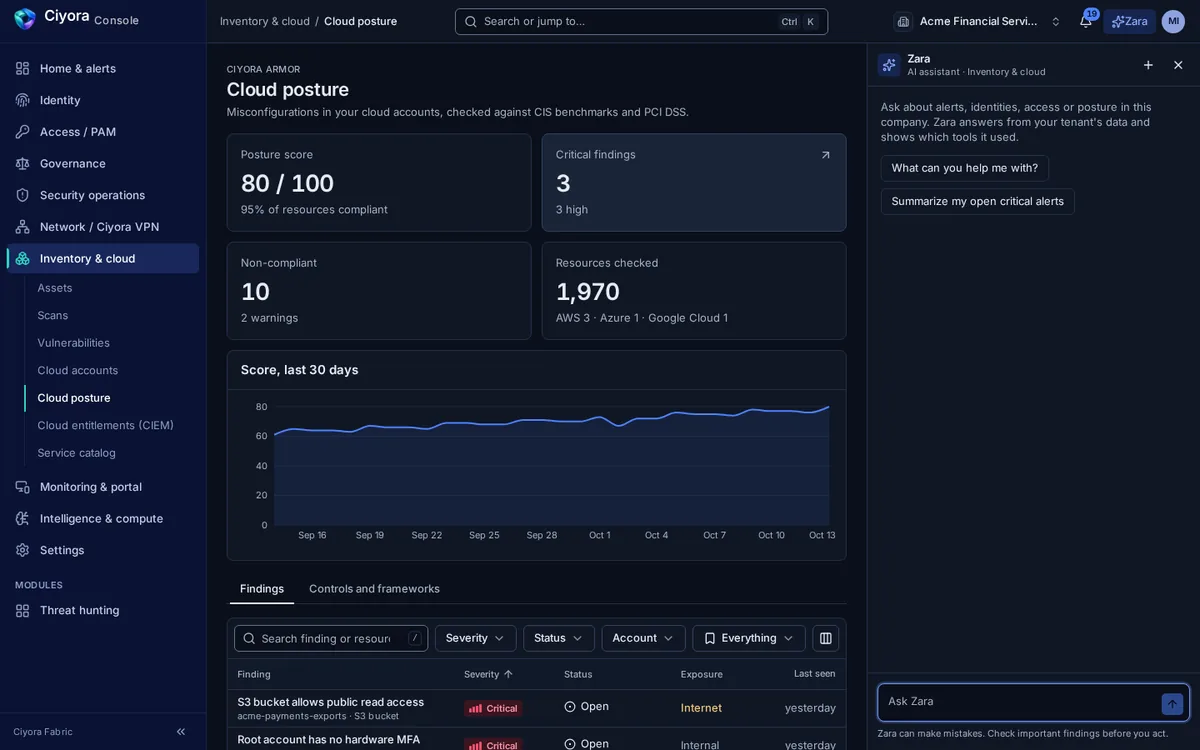Open 'Root account has no hardware MFA' finding
1200x750 pixels.
pos(329,740)
